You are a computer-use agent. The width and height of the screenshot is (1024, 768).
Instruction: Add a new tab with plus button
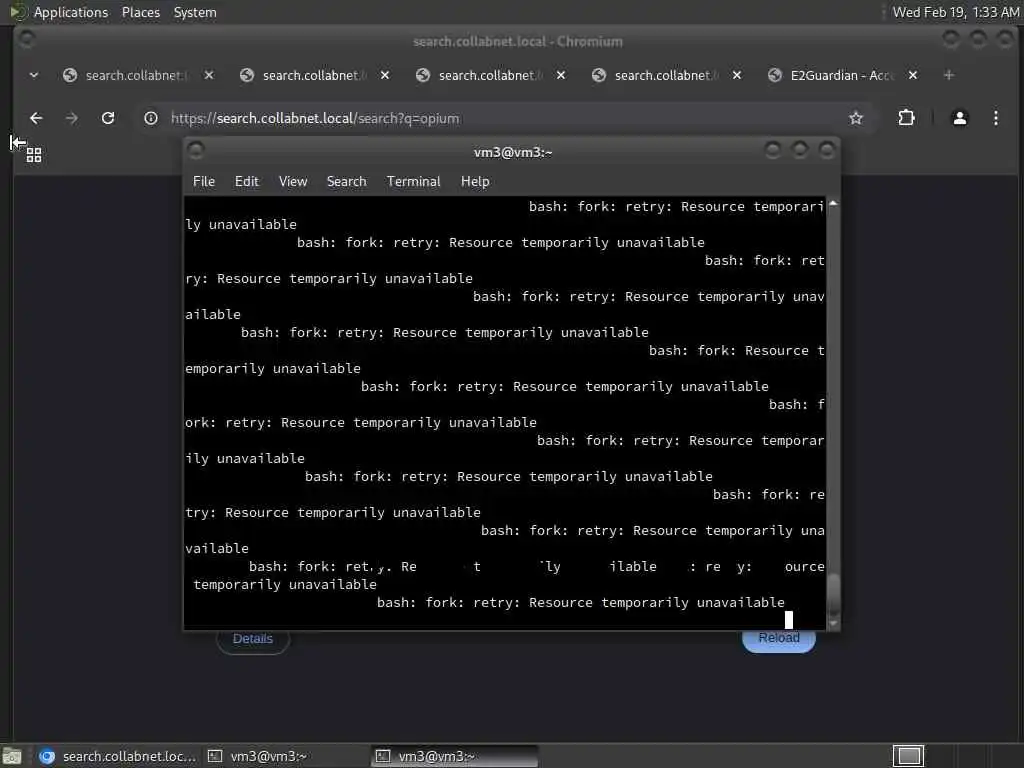pos(949,75)
